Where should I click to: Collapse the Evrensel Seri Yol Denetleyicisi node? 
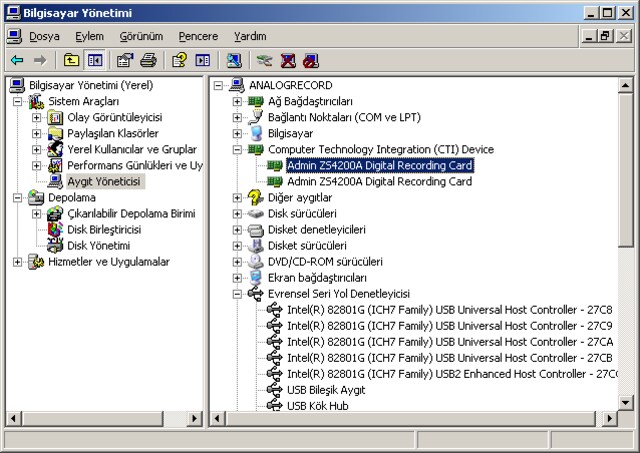[237, 294]
